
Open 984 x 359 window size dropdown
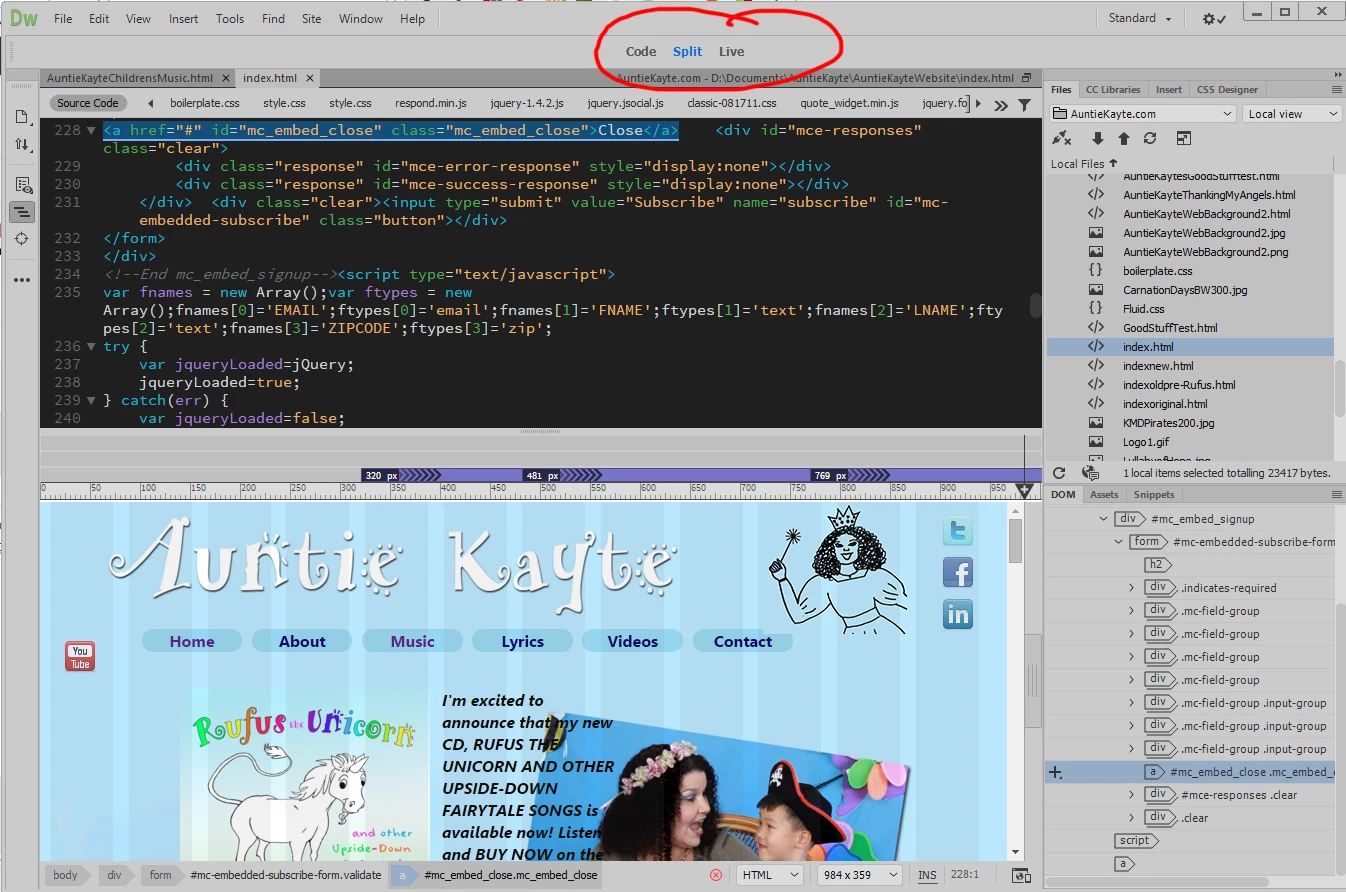tap(858, 875)
